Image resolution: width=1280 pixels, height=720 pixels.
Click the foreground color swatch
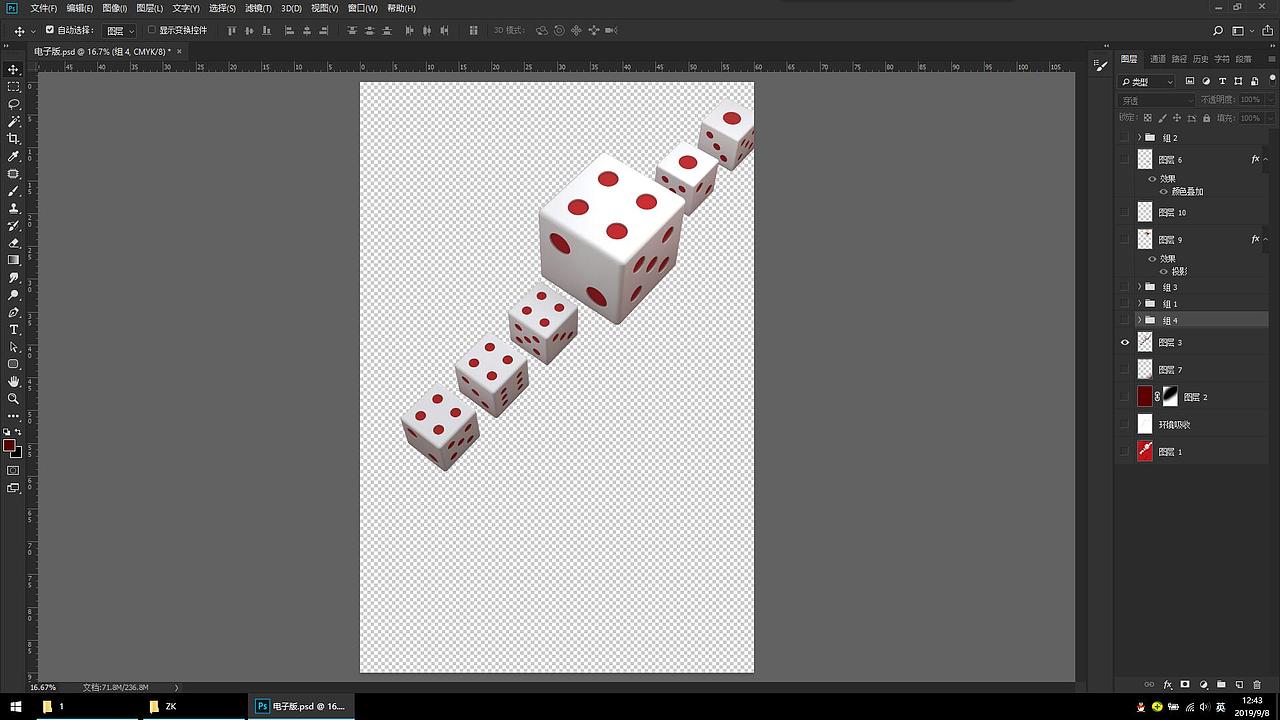click(x=9, y=446)
